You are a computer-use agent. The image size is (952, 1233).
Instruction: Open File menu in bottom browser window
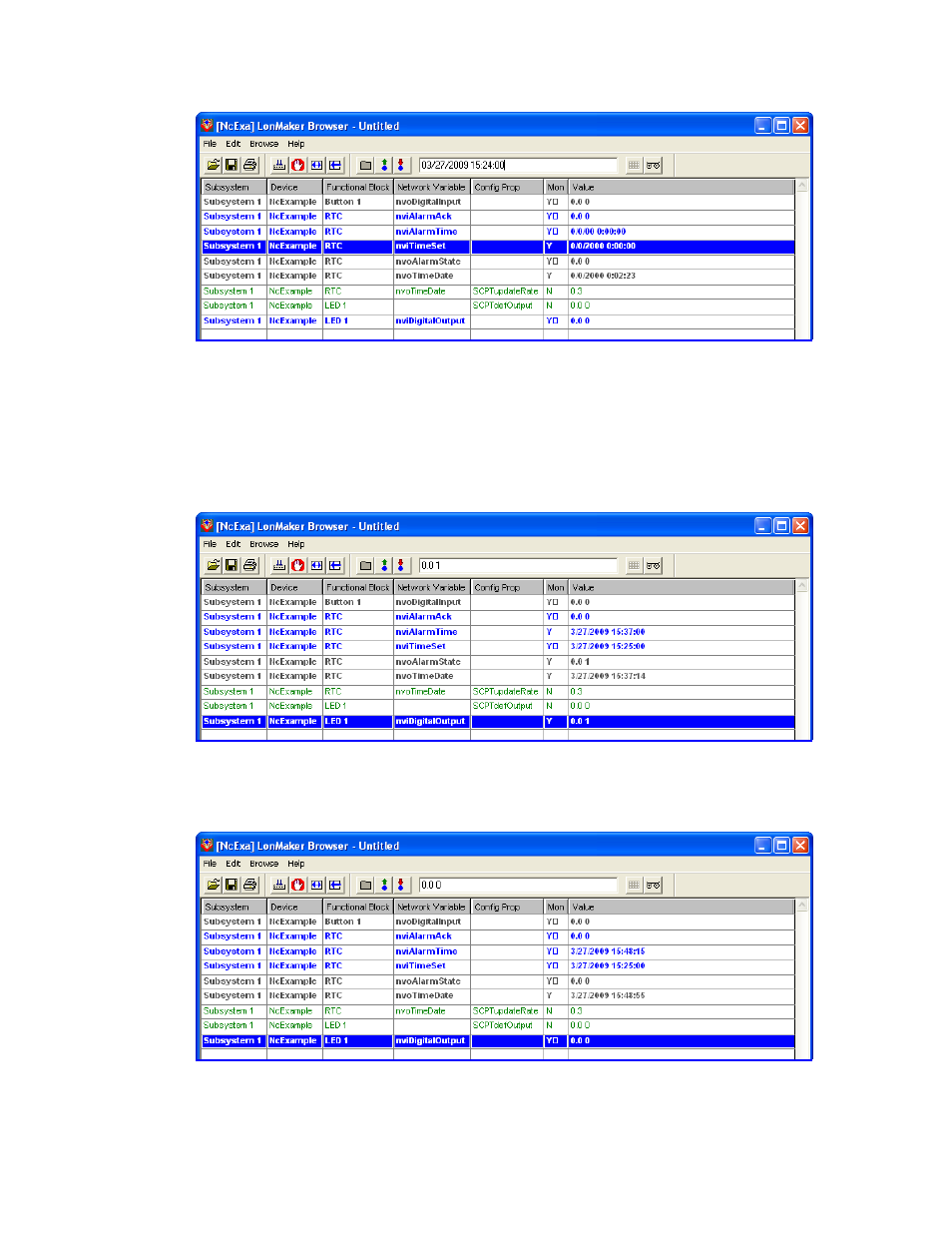(210, 864)
